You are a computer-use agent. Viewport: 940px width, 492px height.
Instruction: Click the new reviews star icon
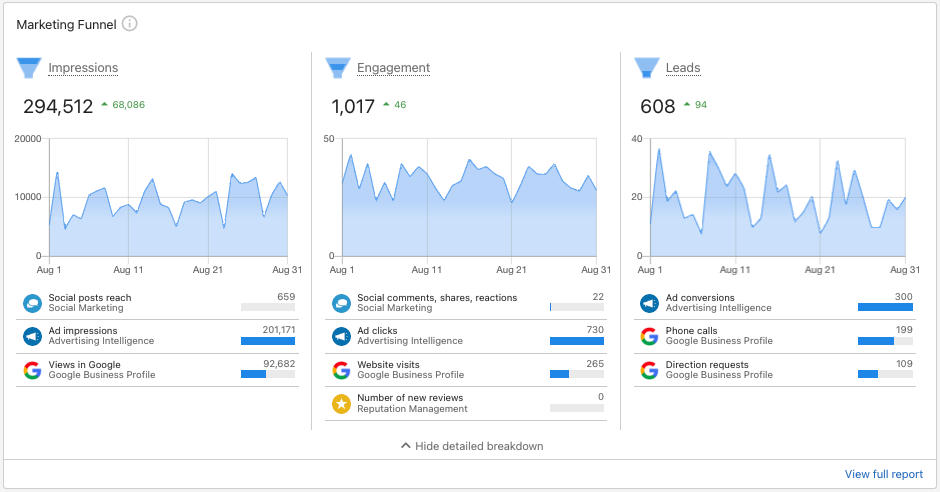341,404
